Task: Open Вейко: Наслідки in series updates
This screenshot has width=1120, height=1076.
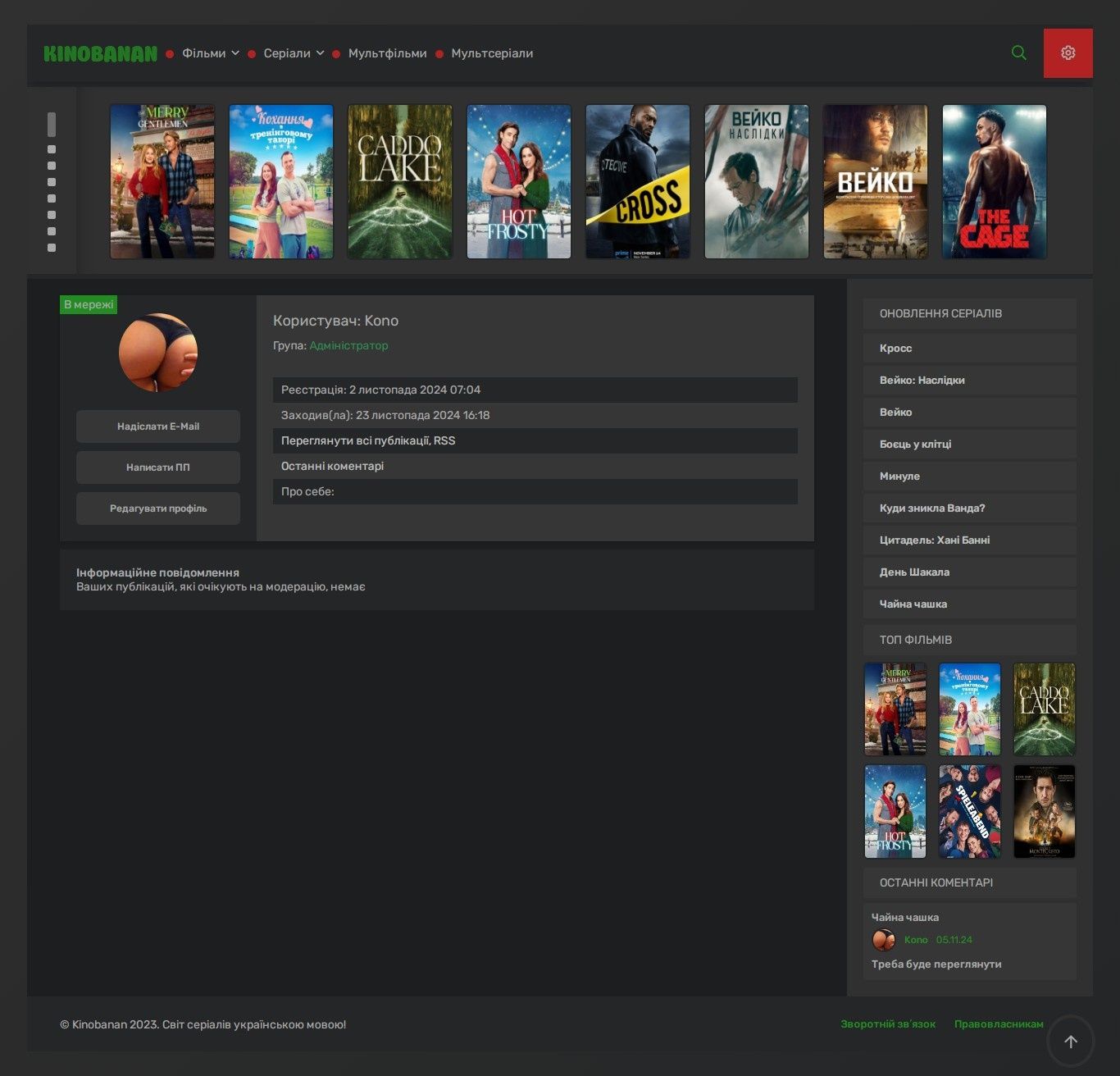Action: point(970,380)
